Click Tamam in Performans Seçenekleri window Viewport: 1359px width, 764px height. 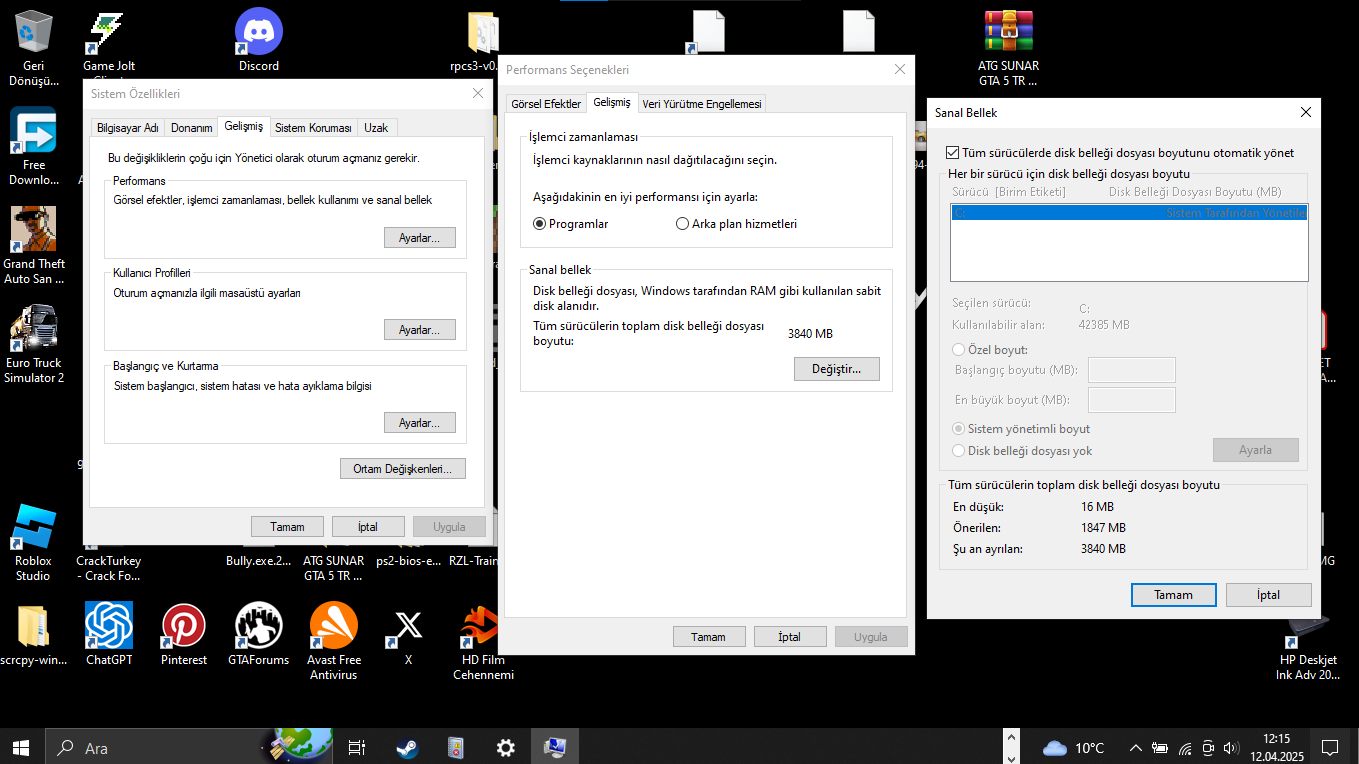pyautogui.click(x=709, y=637)
